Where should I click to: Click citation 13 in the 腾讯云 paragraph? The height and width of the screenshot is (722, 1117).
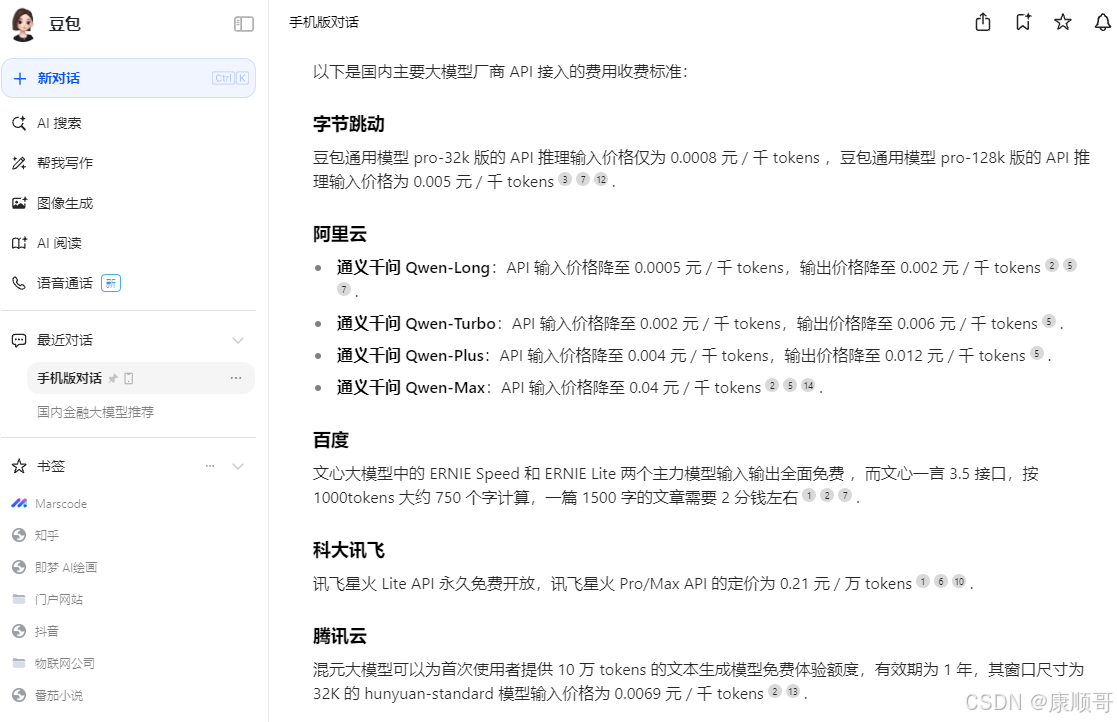click(793, 691)
